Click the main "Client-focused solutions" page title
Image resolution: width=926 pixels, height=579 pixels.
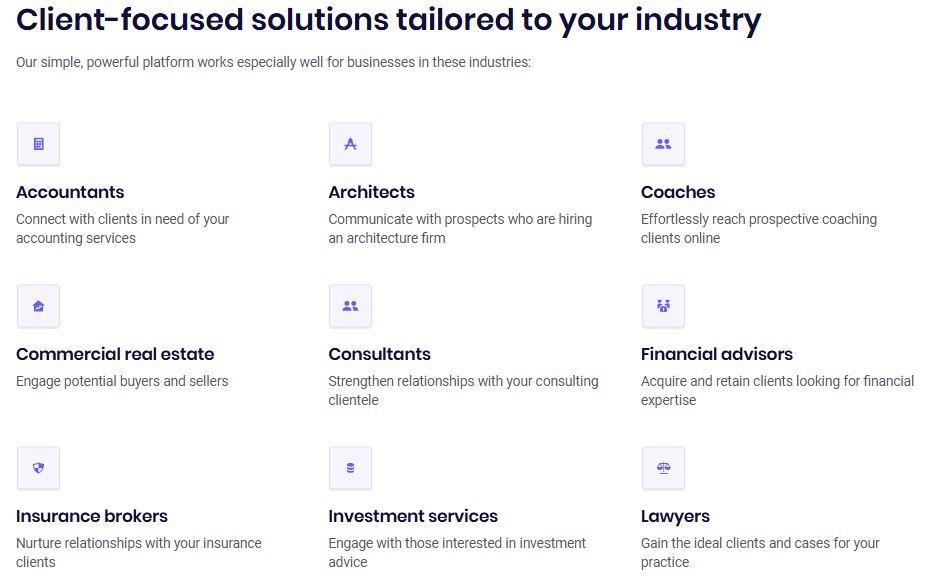[x=388, y=19]
